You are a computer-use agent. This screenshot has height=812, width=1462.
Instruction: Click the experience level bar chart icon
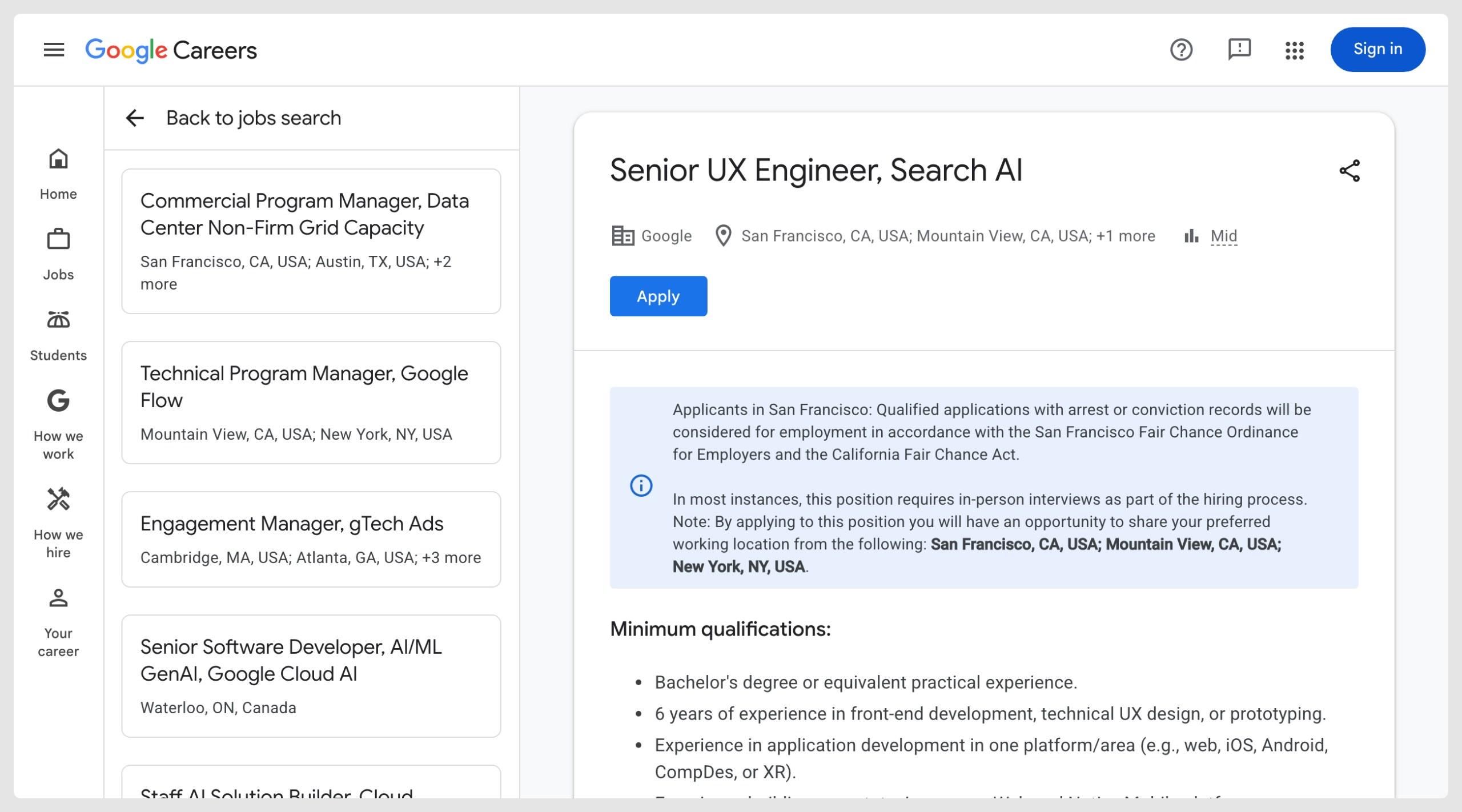1191,236
